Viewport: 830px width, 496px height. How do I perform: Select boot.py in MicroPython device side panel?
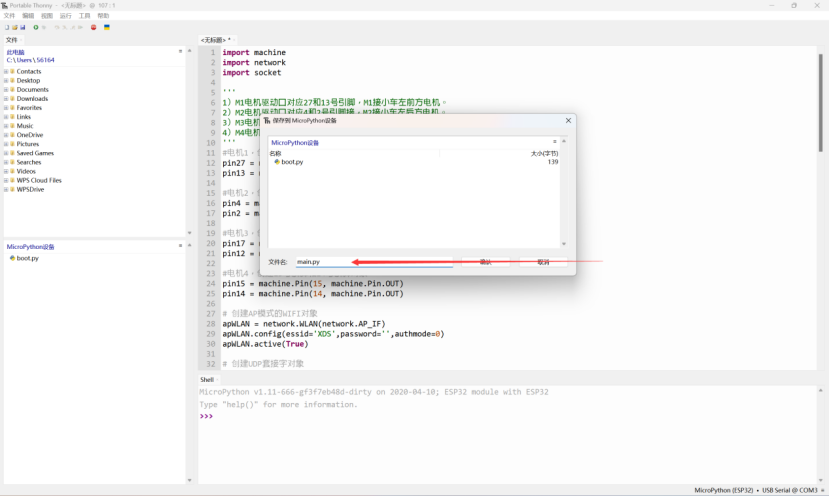click(x=24, y=258)
